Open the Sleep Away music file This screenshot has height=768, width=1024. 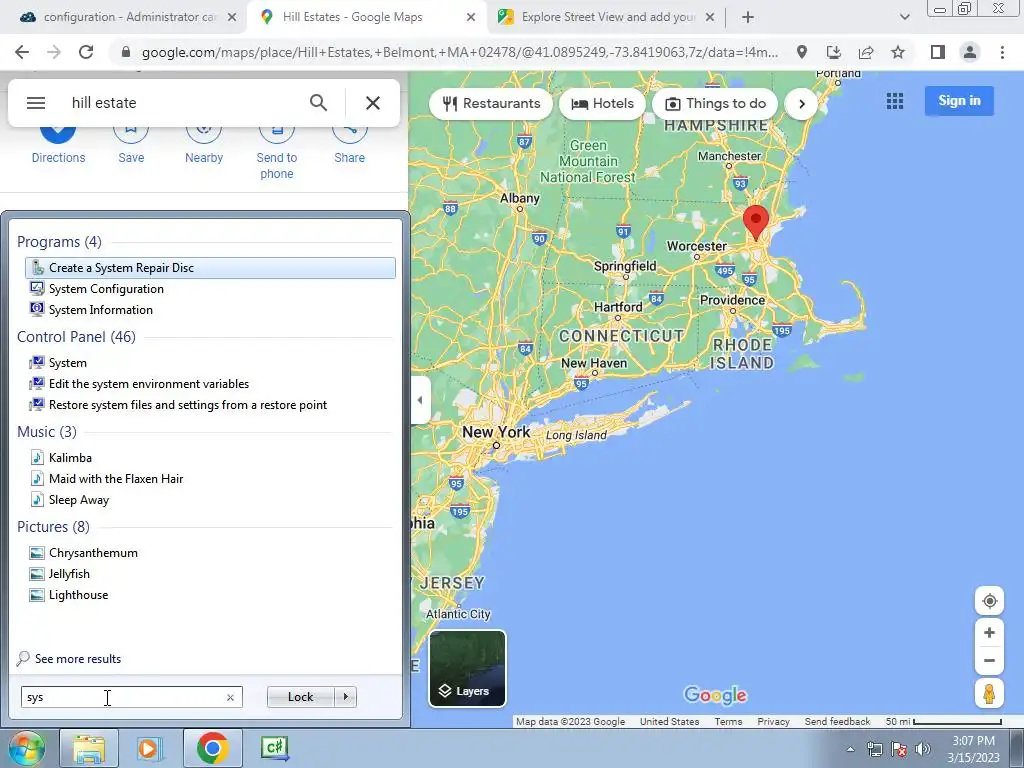coord(210,500)
